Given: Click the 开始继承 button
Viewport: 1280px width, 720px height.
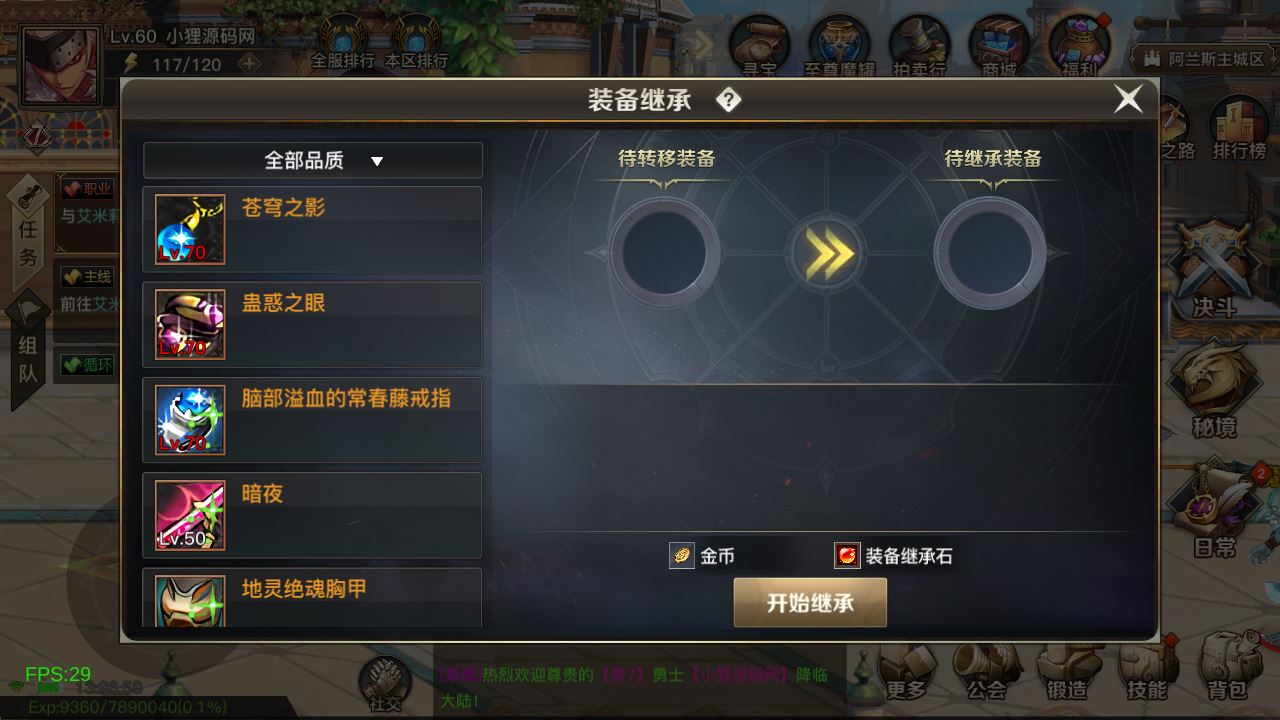Looking at the screenshot, I should 810,603.
